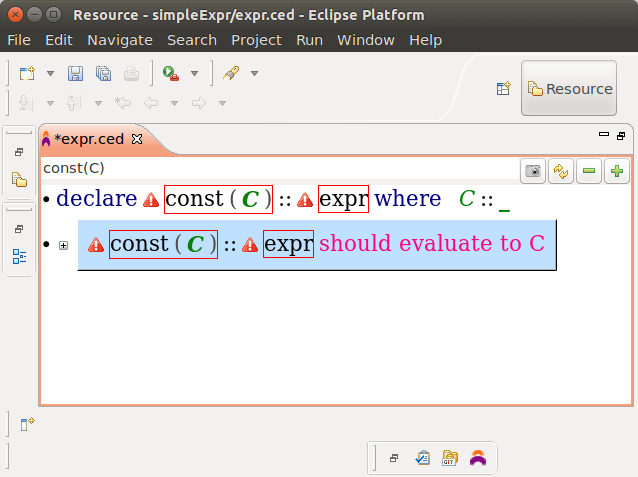Click the outline view icon in left sidebar
Image resolution: width=638 pixels, height=477 pixels.
point(19,256)
